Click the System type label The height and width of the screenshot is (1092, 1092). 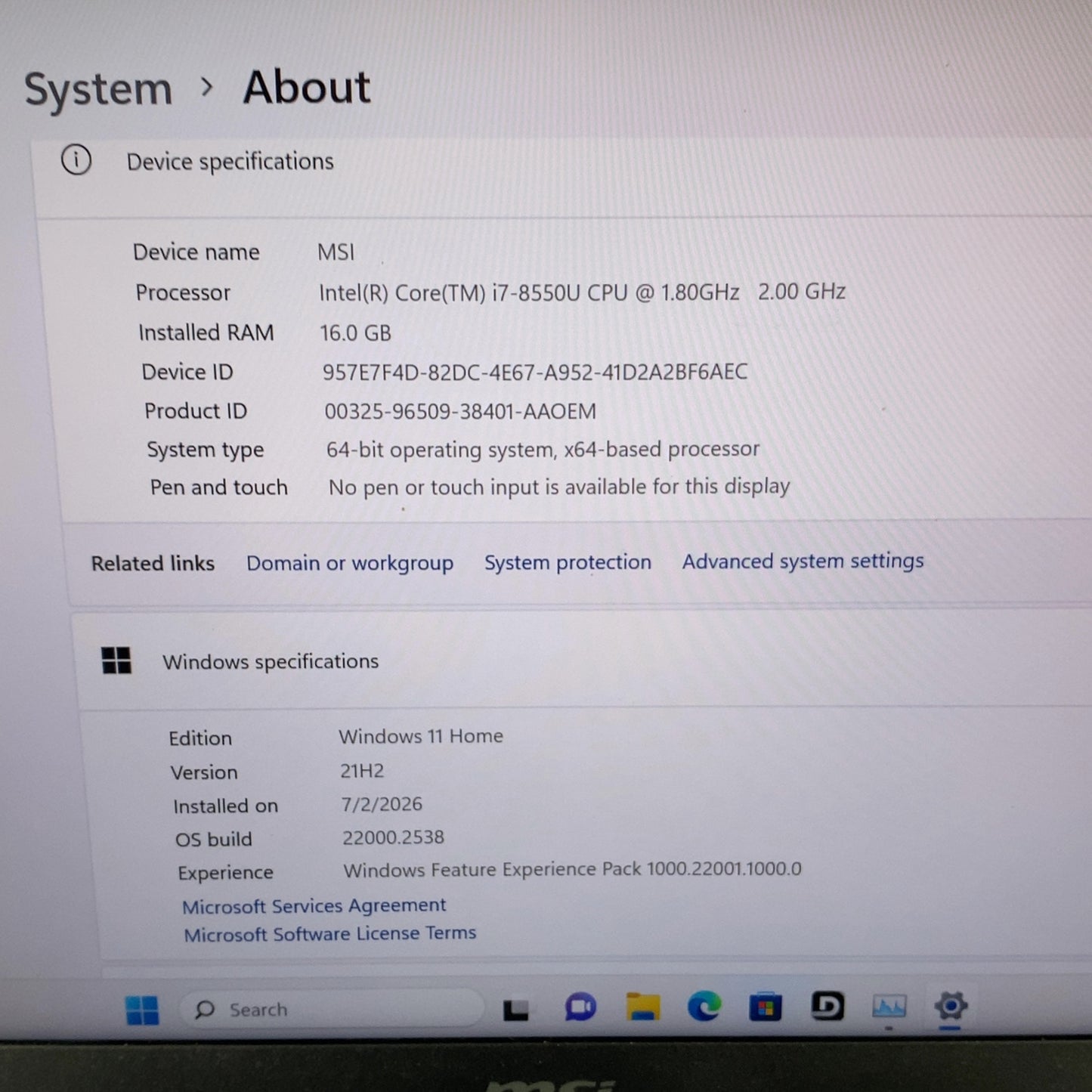point(206,450)
